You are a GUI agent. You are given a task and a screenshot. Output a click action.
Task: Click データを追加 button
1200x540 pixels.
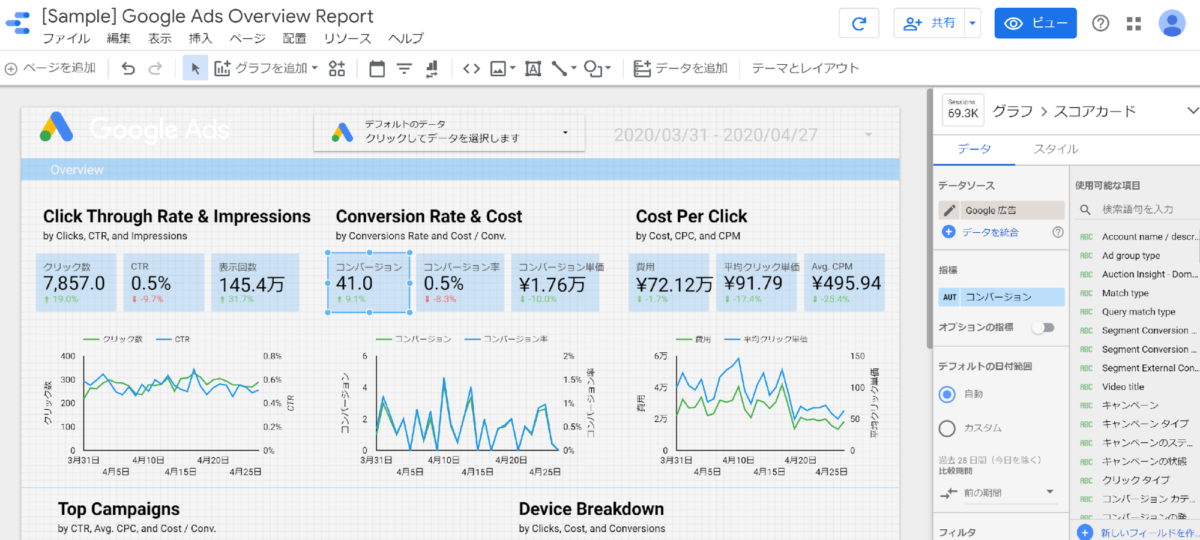coord(680,68)
